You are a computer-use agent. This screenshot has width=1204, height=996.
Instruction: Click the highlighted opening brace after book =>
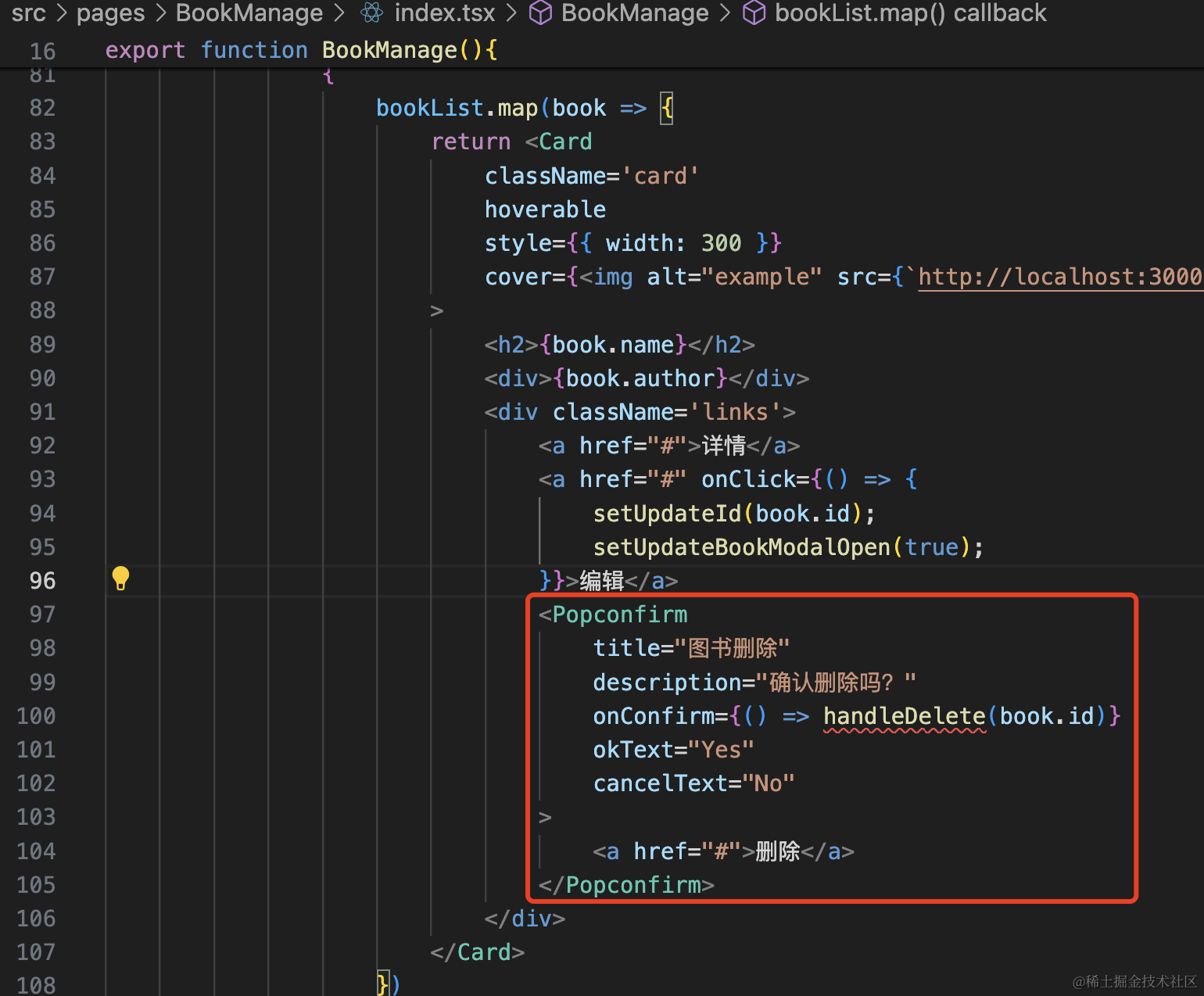tap(666, 108)
